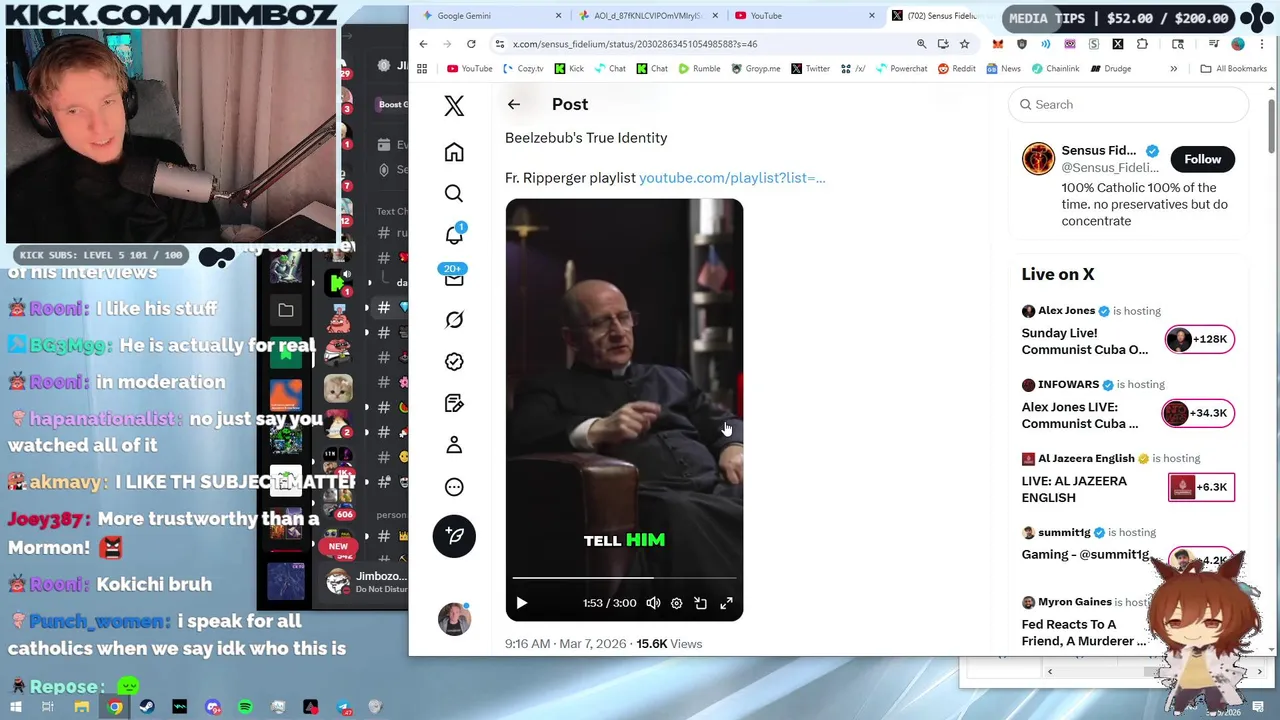
Task: Open the Drudge bookmark
Action: [x=1110, y=69]
